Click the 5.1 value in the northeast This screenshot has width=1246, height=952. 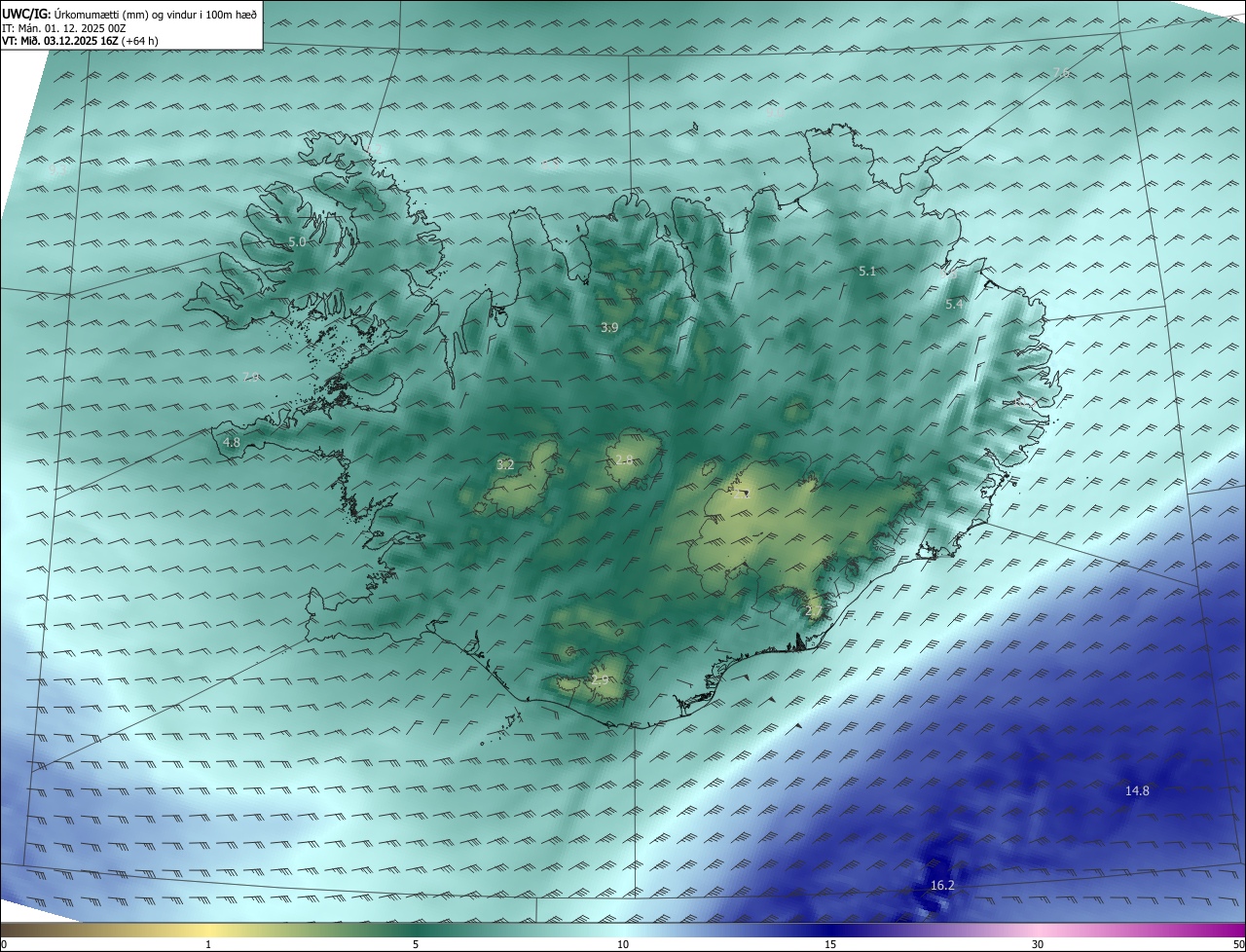(x=867, y=272)
